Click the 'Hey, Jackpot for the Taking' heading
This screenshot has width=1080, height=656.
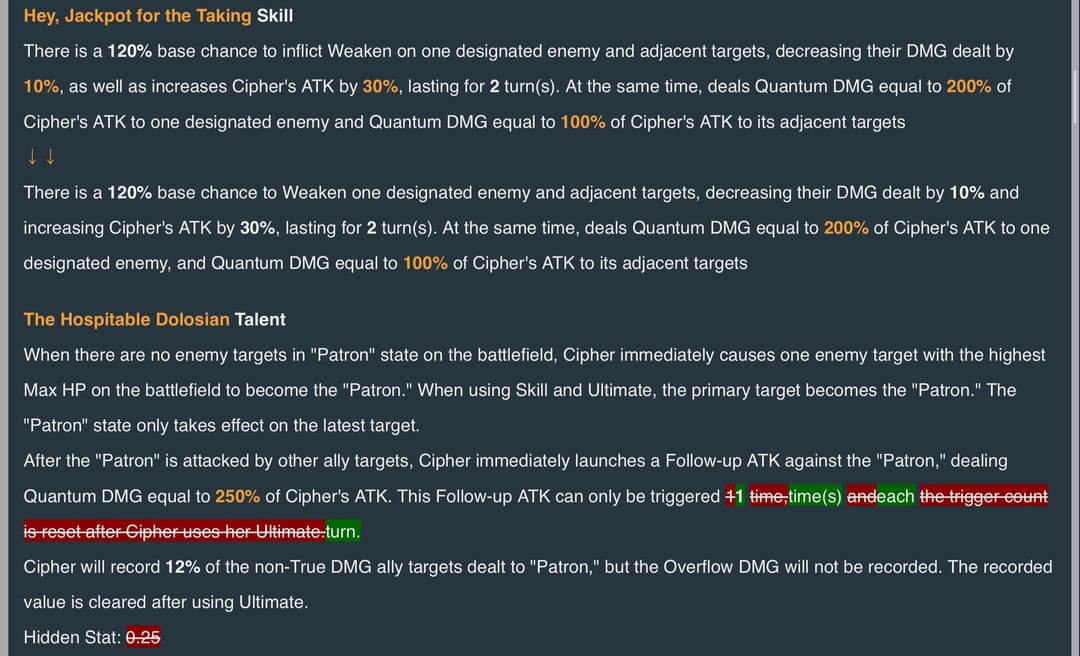(x=137, y=16)
